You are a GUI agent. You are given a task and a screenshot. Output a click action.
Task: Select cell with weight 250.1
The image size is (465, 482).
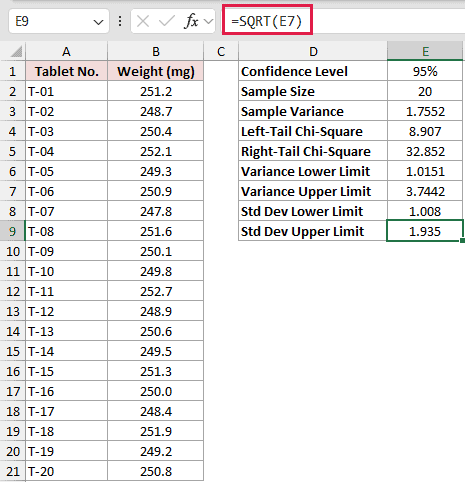click(156, 251)
